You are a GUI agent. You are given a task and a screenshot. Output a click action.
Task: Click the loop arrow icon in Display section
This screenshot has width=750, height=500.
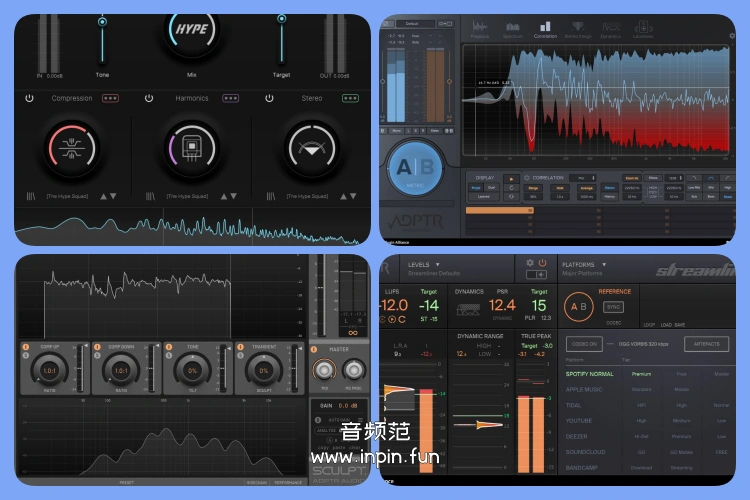point(511,188)
